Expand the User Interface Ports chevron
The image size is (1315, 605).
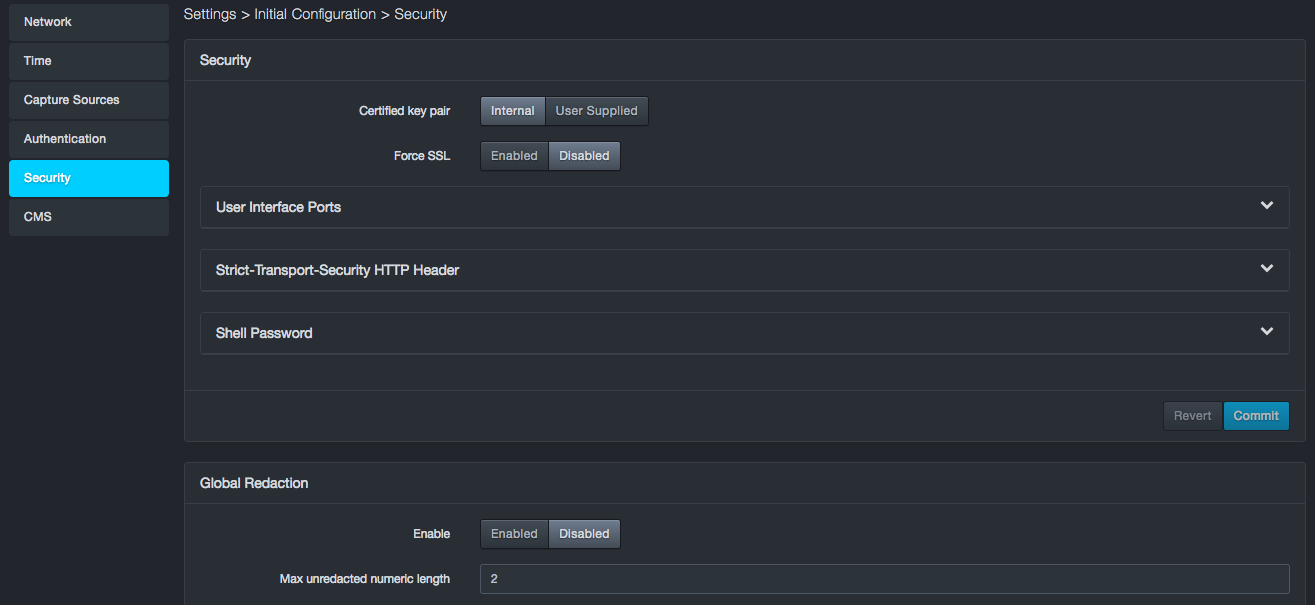1266,206
